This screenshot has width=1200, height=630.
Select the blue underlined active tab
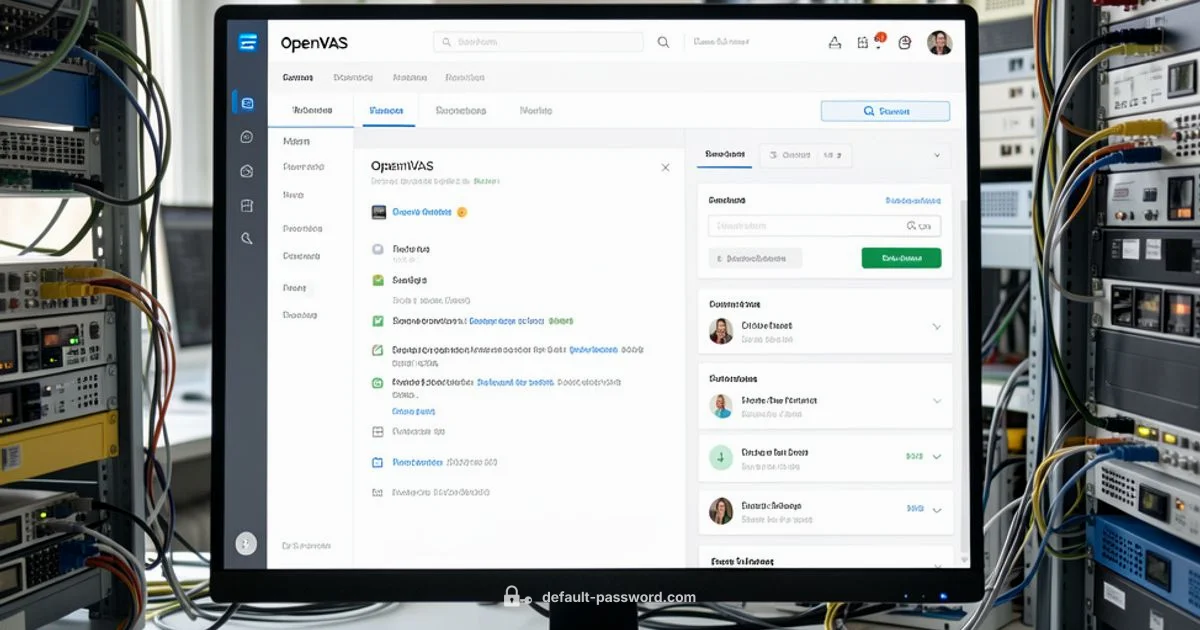[387, 111]
